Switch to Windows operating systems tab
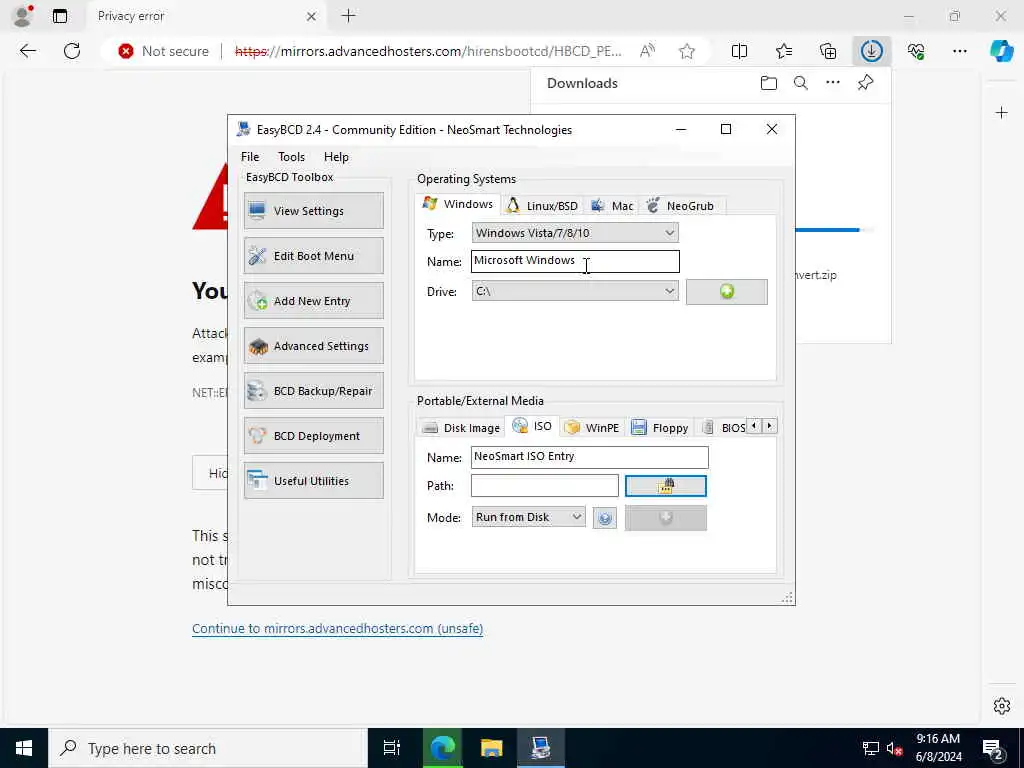 tap(458, 204)
